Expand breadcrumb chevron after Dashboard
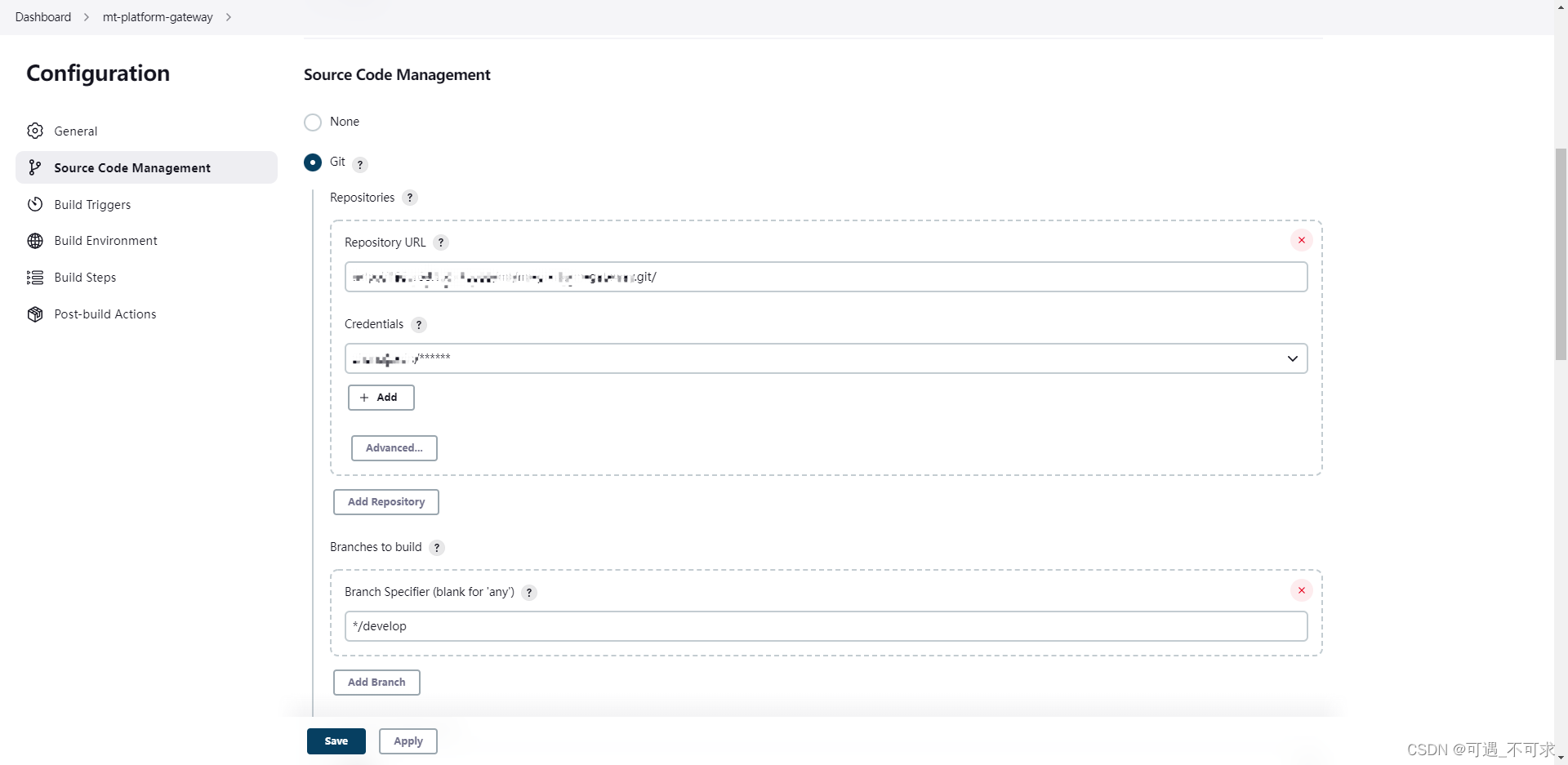The image size is (1568, 765). pyautogui.click(x=87, y=17)
